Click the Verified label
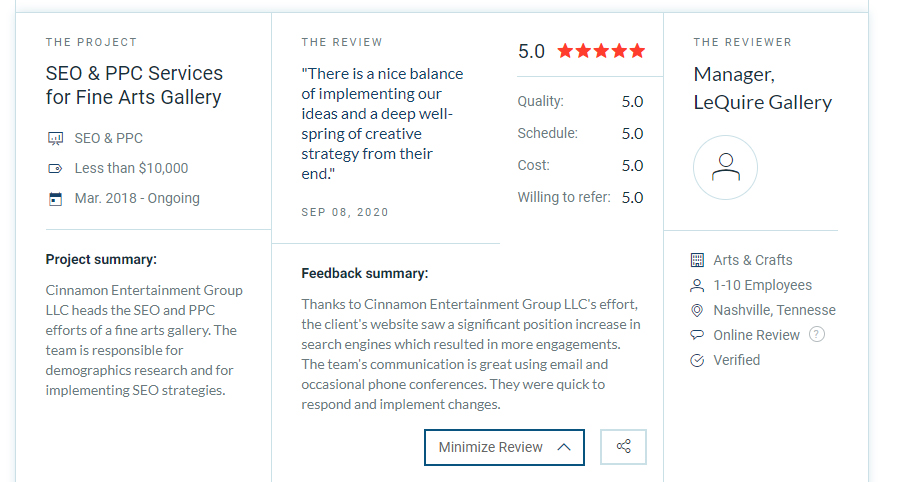This screenshot has height=482, width=908. 736,360
